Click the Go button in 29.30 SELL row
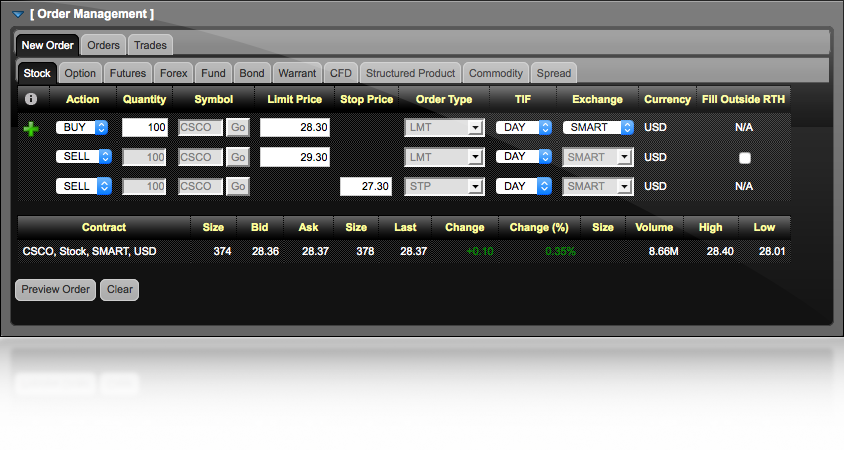Image resolution: width=844 pixels, height=450 pixels. (x=238, y=157)
